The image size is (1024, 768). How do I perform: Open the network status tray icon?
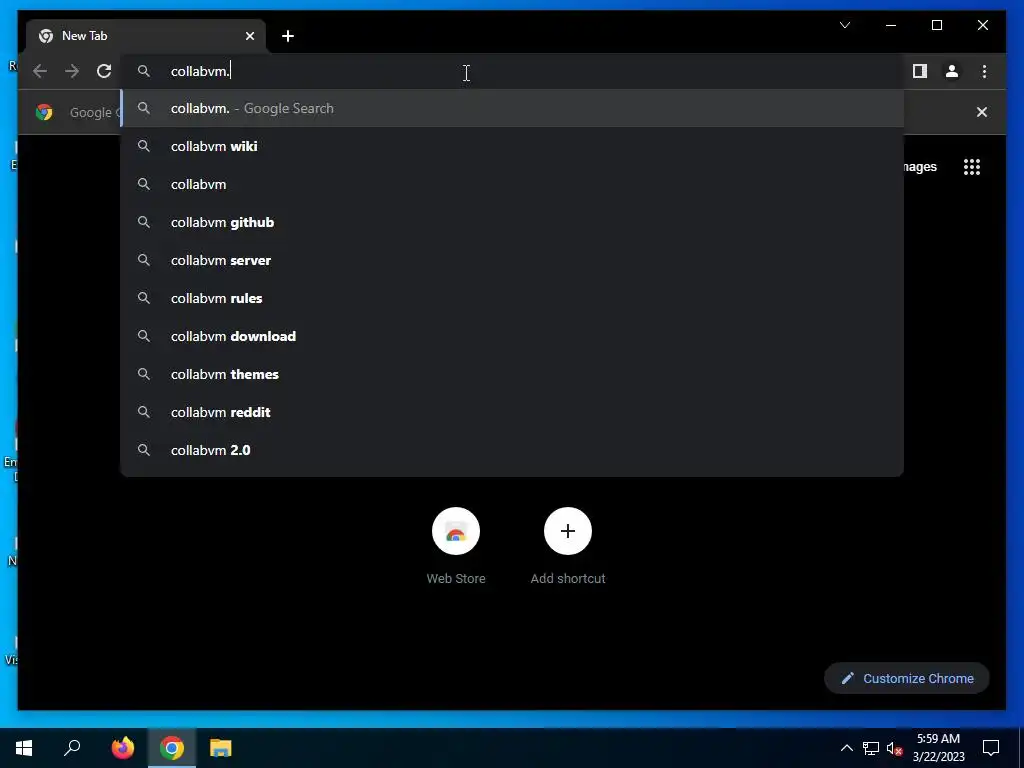(871, 748)
